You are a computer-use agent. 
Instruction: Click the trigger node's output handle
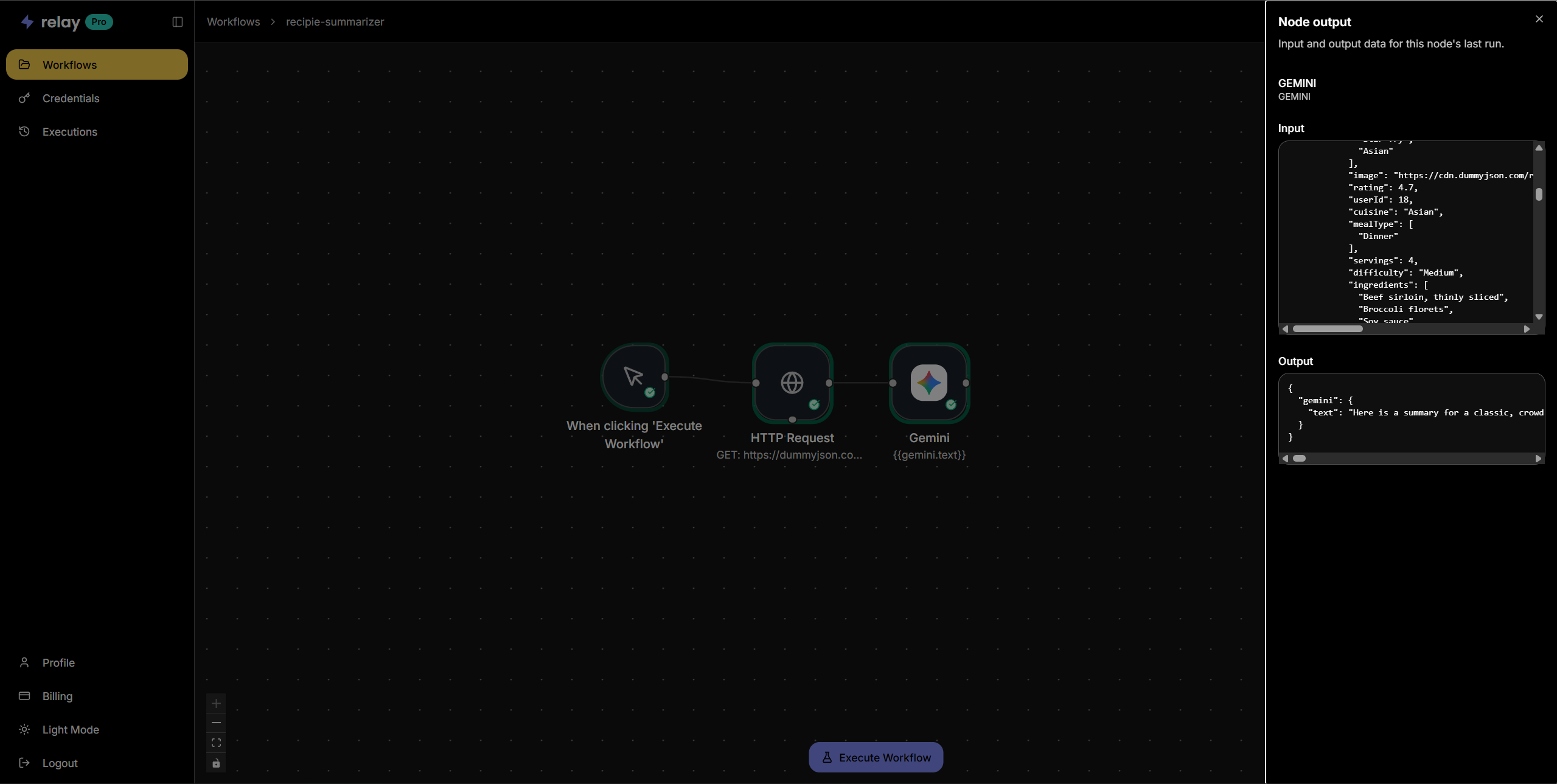click(665, 377)
